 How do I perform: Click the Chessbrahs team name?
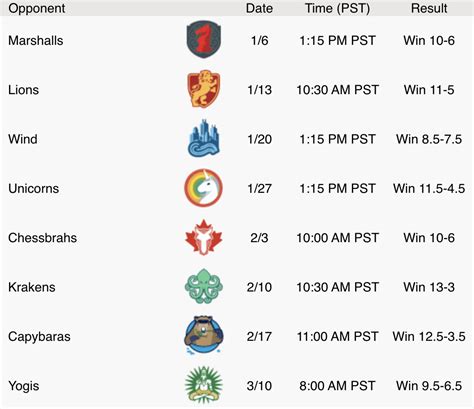tap(43, 238)
